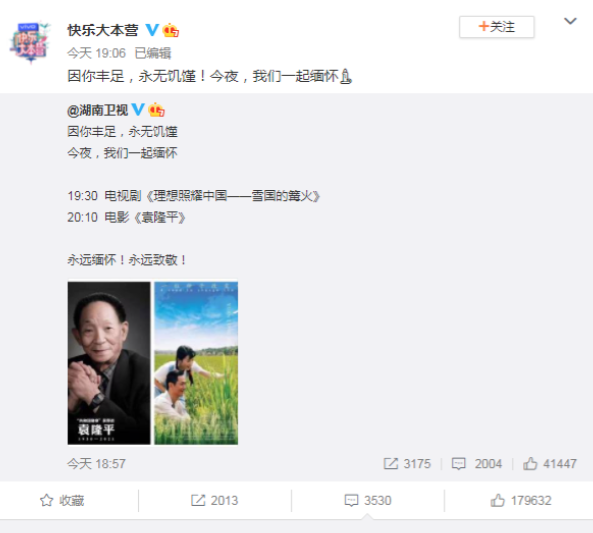The image size is (593, 533).
Task: Open the 袁隆平 black-and-white portrait thumbnail
Action: tap(109, 363)
